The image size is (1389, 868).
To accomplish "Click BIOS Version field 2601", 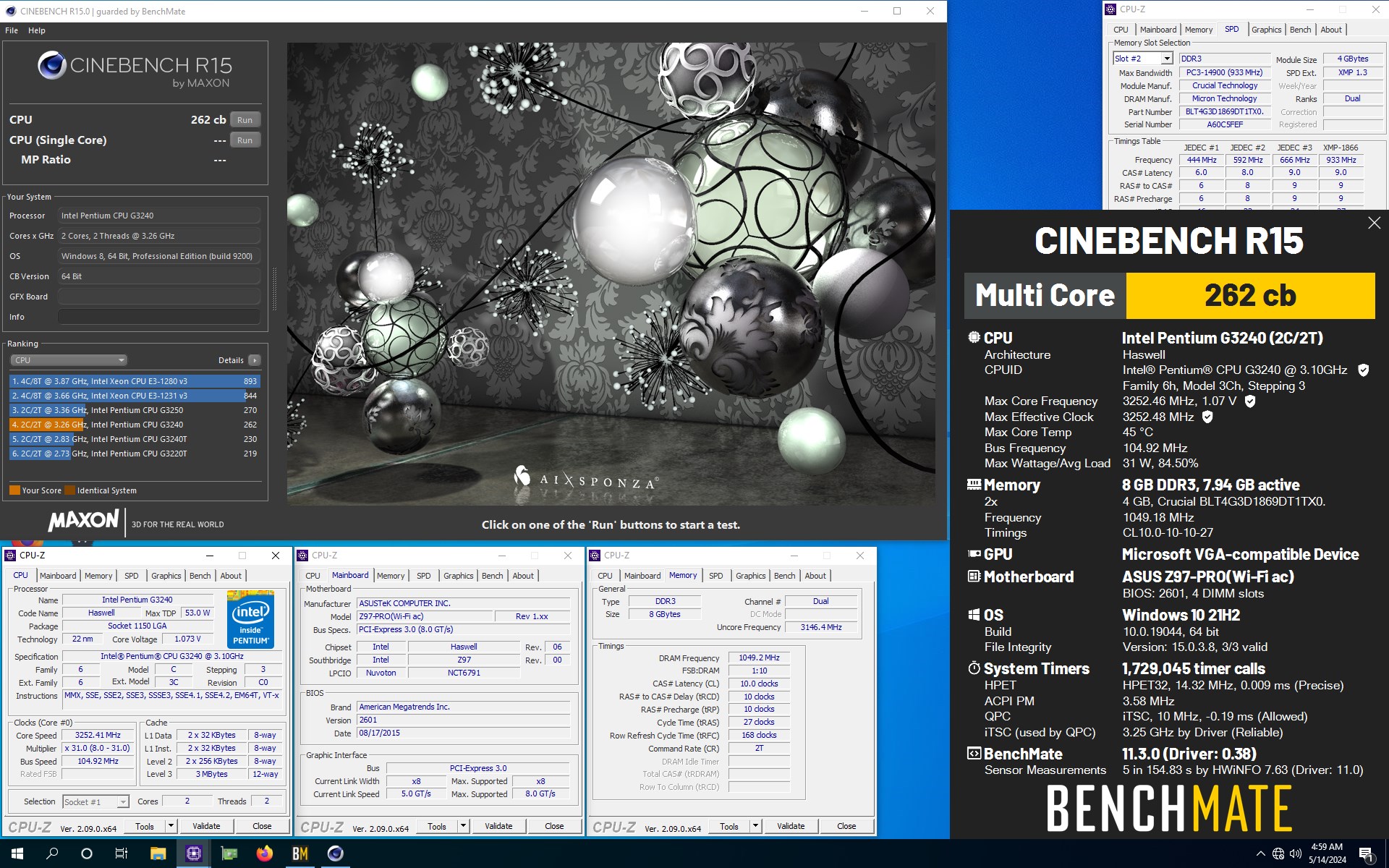I will [x=463, y=720].
